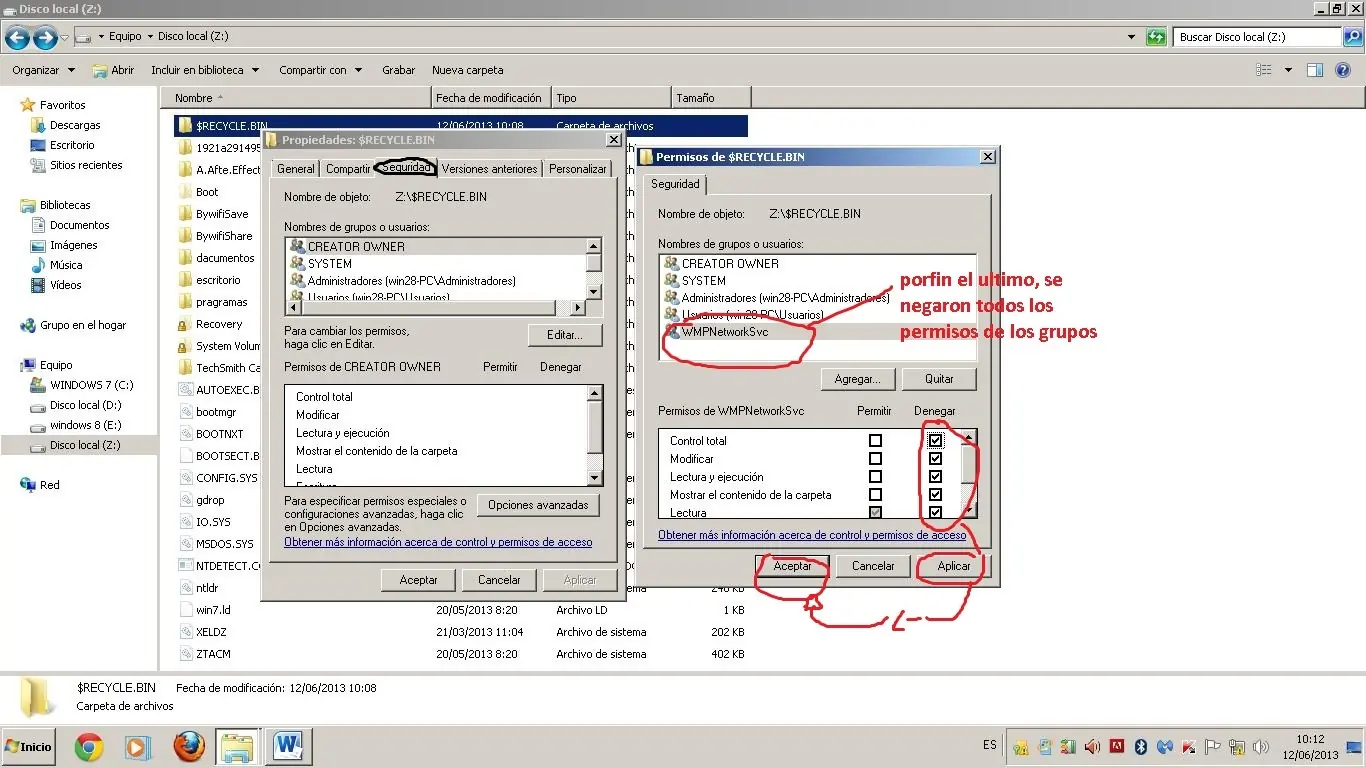Check Permitir for Lectura y ejecución

876,477
